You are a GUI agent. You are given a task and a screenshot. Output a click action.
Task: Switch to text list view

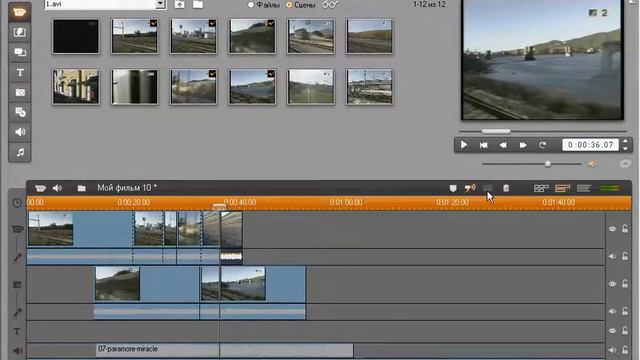click(584, 188)
